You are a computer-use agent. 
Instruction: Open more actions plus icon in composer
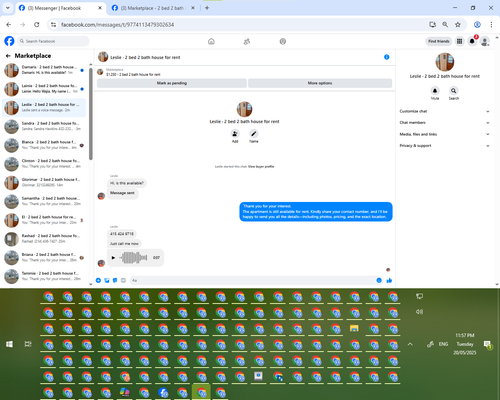[x=98, y=280]
